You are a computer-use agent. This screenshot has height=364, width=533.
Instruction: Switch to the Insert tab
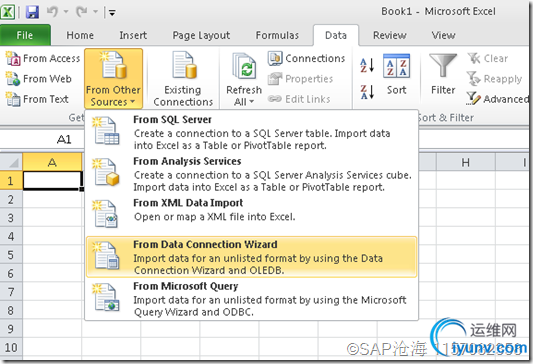[x=133, y=35]
